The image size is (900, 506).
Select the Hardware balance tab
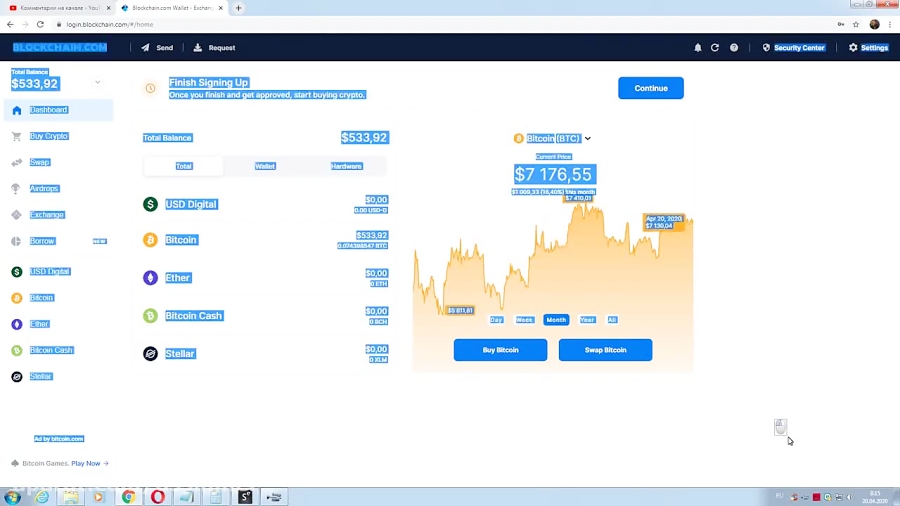346,166
